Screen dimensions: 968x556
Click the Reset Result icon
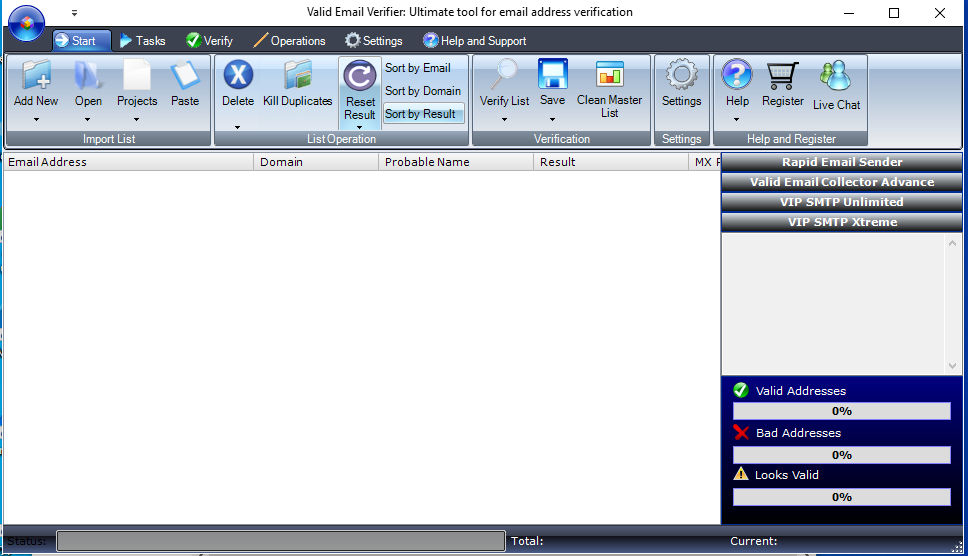[359, 77]
